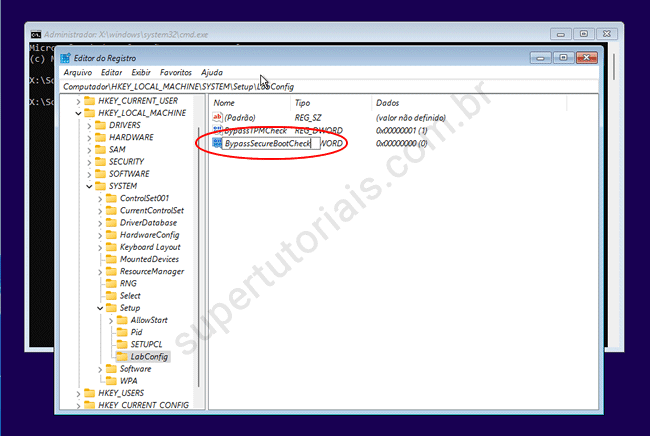Click the registry path address bar
Image resolution: width=650 pixels, height=436 pixels.
tap(330, 87)
